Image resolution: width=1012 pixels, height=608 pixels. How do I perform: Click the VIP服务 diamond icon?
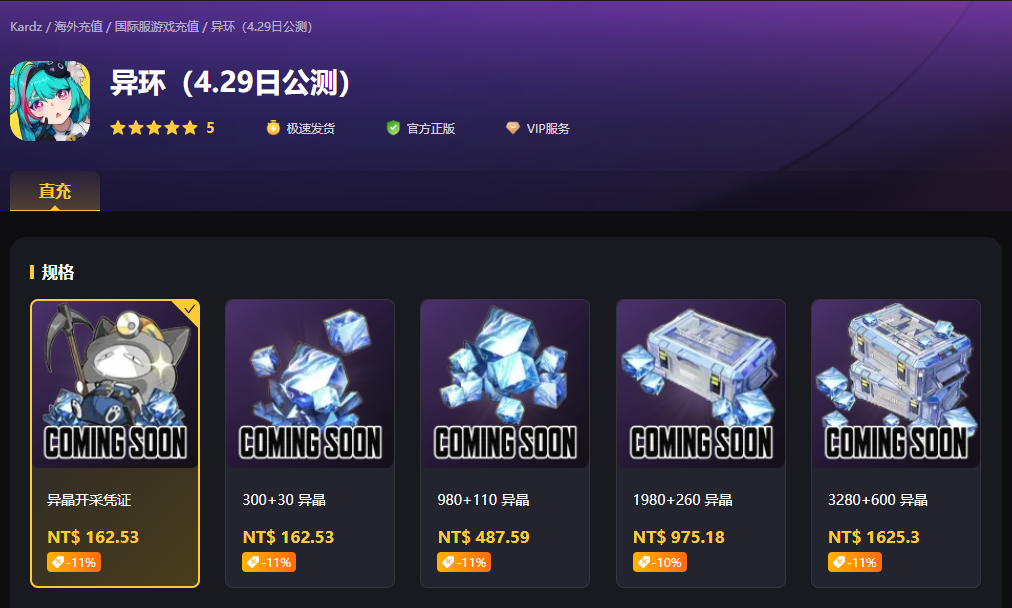512,128
